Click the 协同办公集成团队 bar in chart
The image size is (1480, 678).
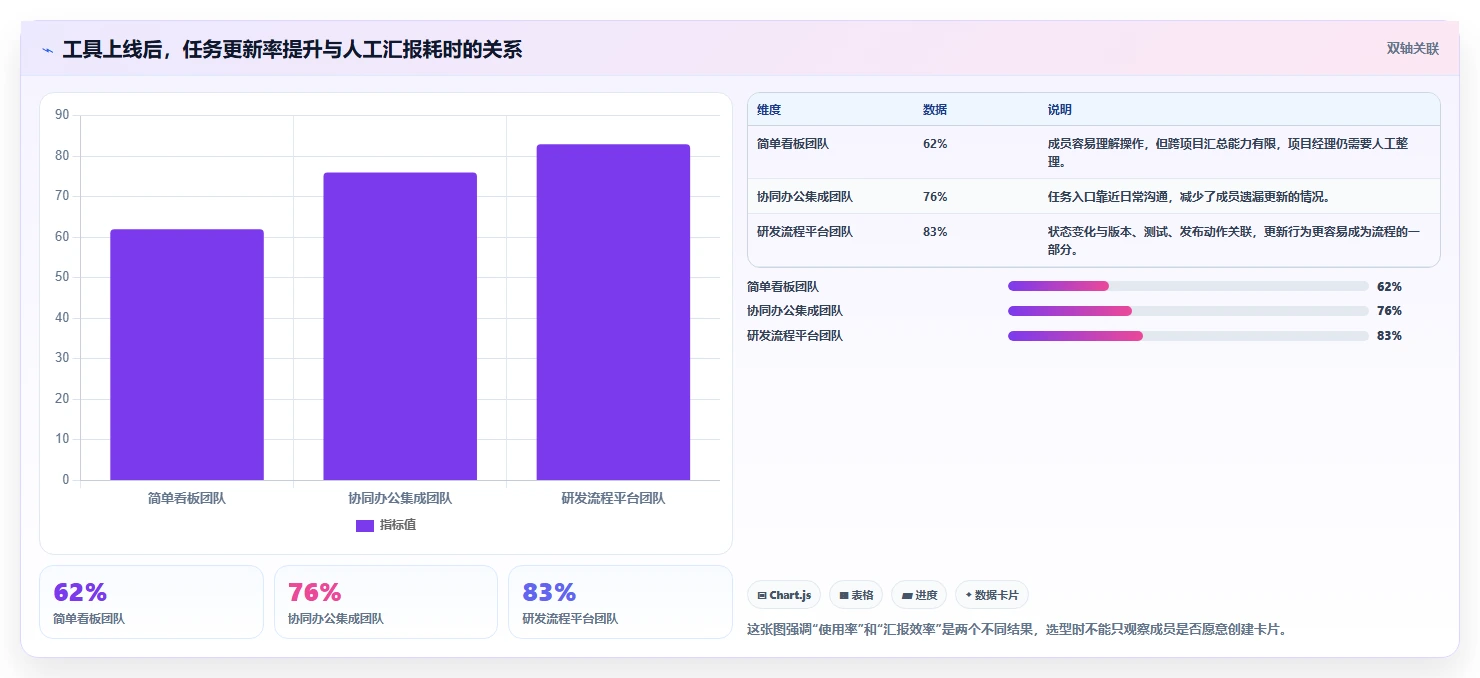click(x=400, y=326)
